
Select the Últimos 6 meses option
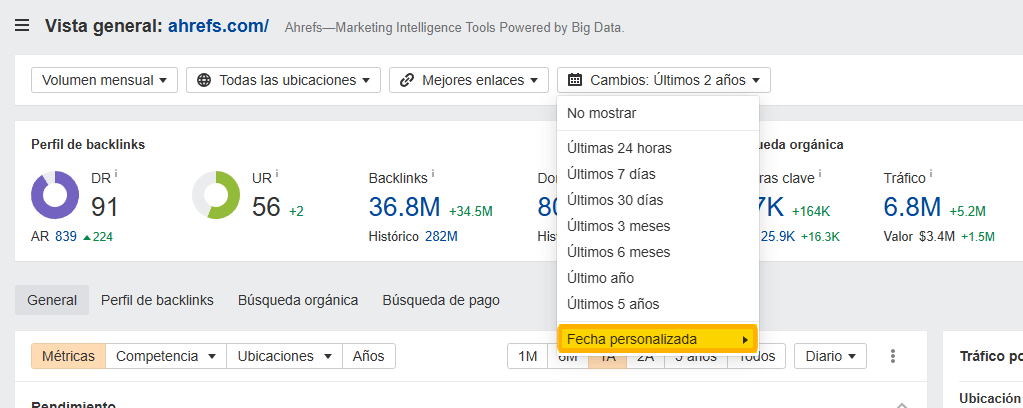(x=658, y=252)
